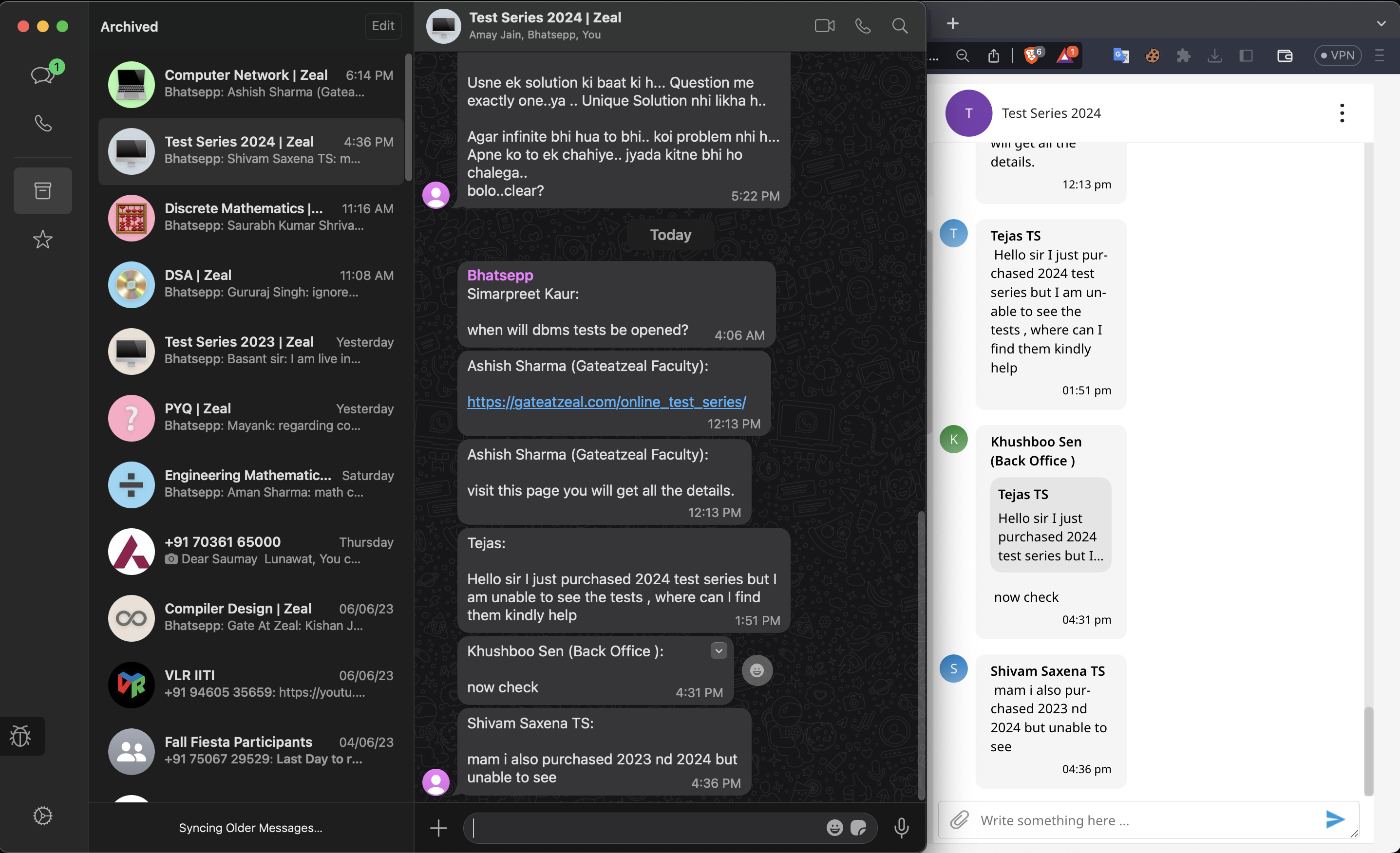Start a voice call from the chat header
This screenshot has width=1400, height=853.
click(863, 25)
